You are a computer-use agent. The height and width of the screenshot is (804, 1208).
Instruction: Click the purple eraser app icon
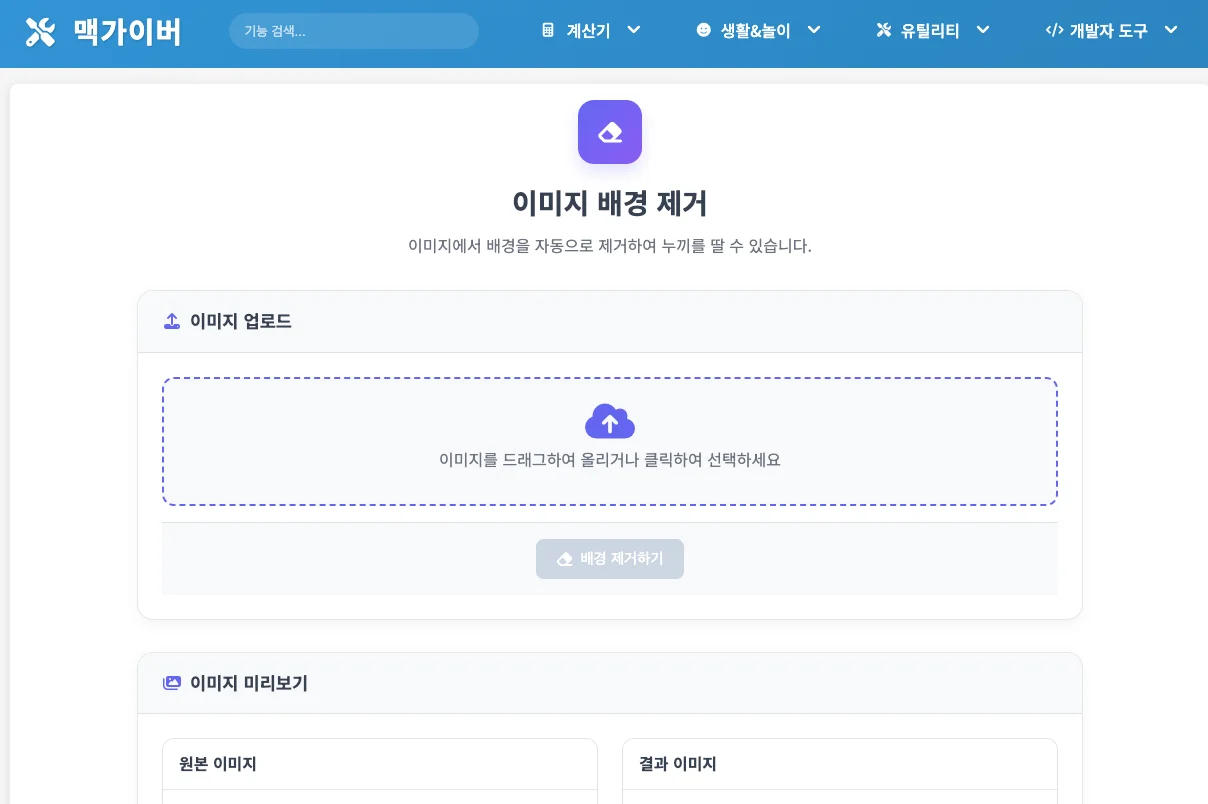(610, 132)
